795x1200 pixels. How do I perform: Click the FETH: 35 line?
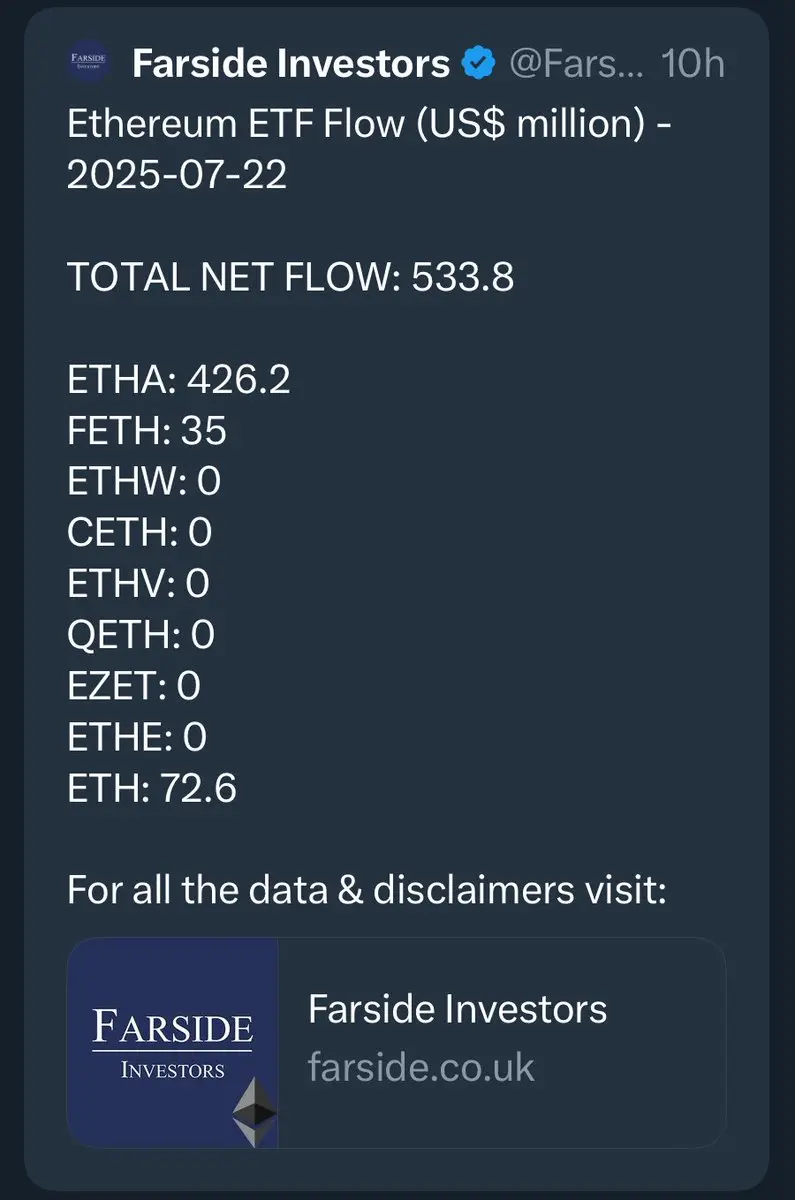(147, 430)
